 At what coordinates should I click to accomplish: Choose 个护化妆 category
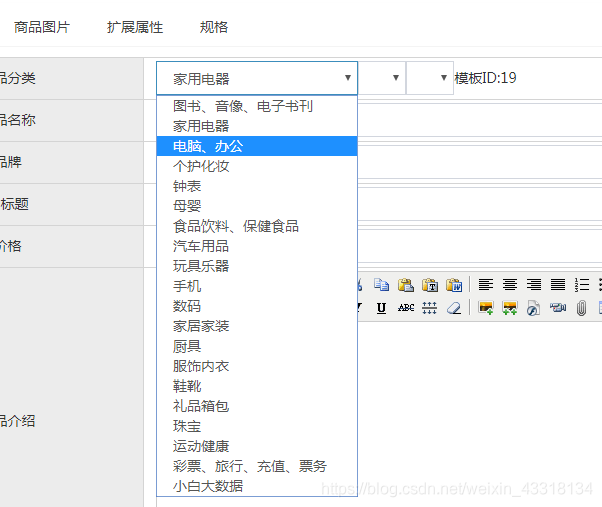[x=257, y=166]
